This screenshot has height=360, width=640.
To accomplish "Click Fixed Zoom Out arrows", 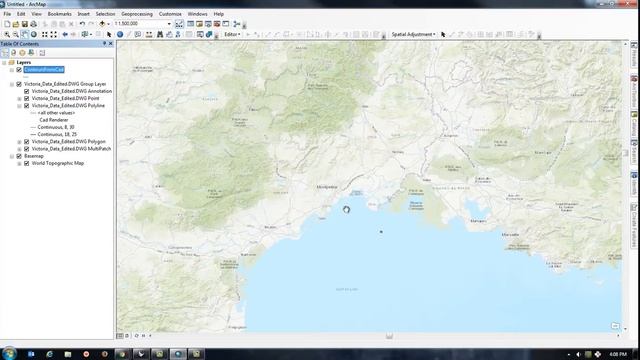I will (x=53, y=35).
